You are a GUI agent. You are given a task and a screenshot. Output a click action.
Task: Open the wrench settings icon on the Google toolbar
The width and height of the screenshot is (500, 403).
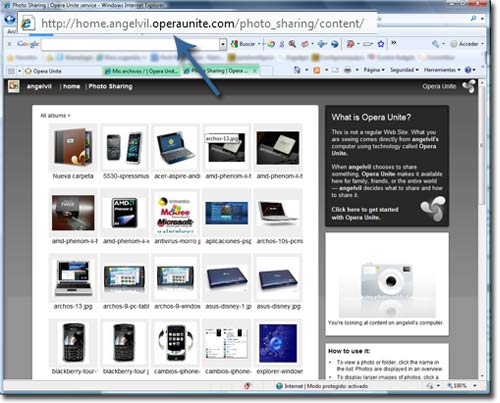(435, 44)
